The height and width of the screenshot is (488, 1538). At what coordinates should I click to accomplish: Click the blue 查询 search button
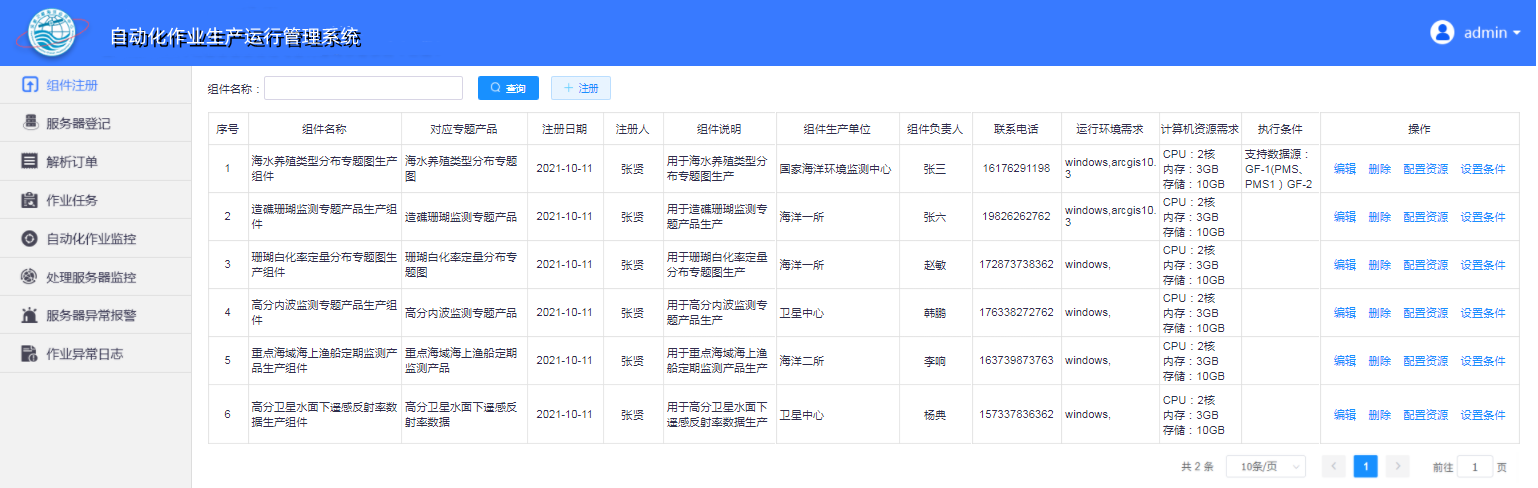point(508,88)
